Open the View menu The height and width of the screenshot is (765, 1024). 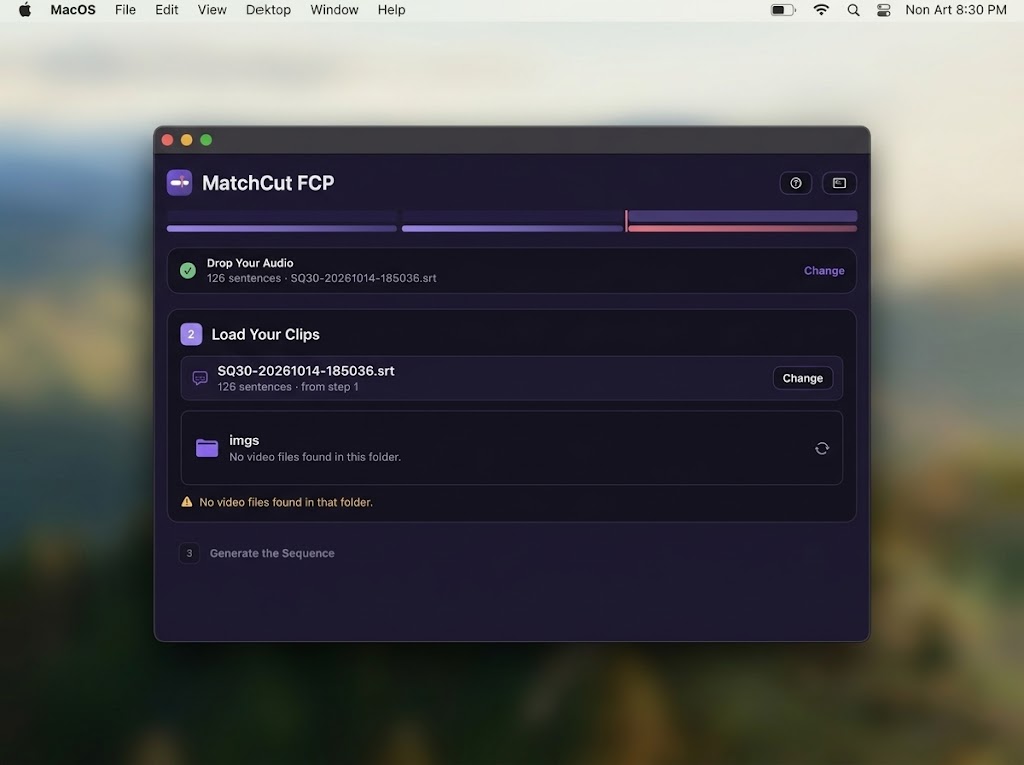point(212,10)
